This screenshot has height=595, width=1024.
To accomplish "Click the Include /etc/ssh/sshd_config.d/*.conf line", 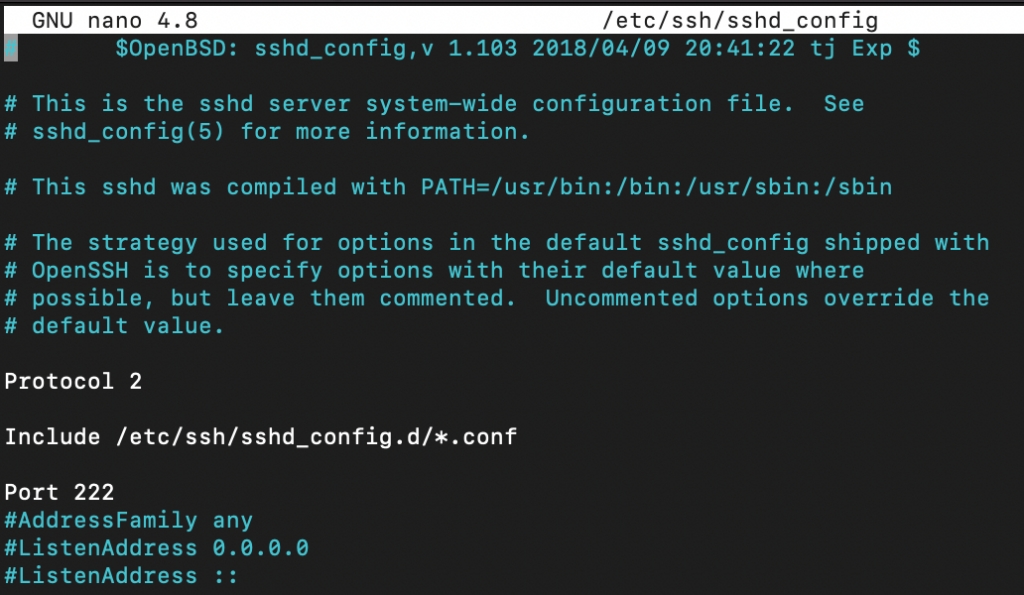I will (260, 437).
